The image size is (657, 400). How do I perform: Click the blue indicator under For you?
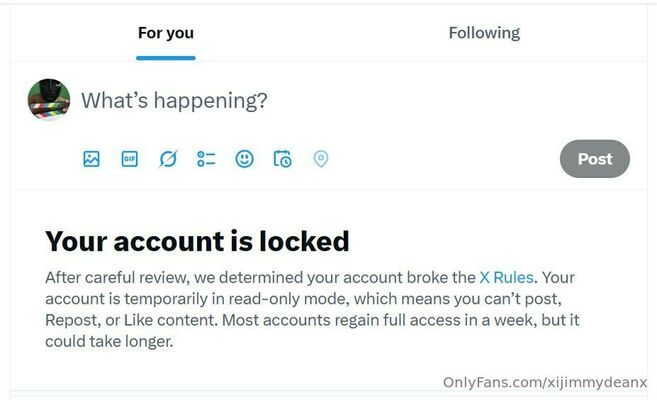[166, 58]
